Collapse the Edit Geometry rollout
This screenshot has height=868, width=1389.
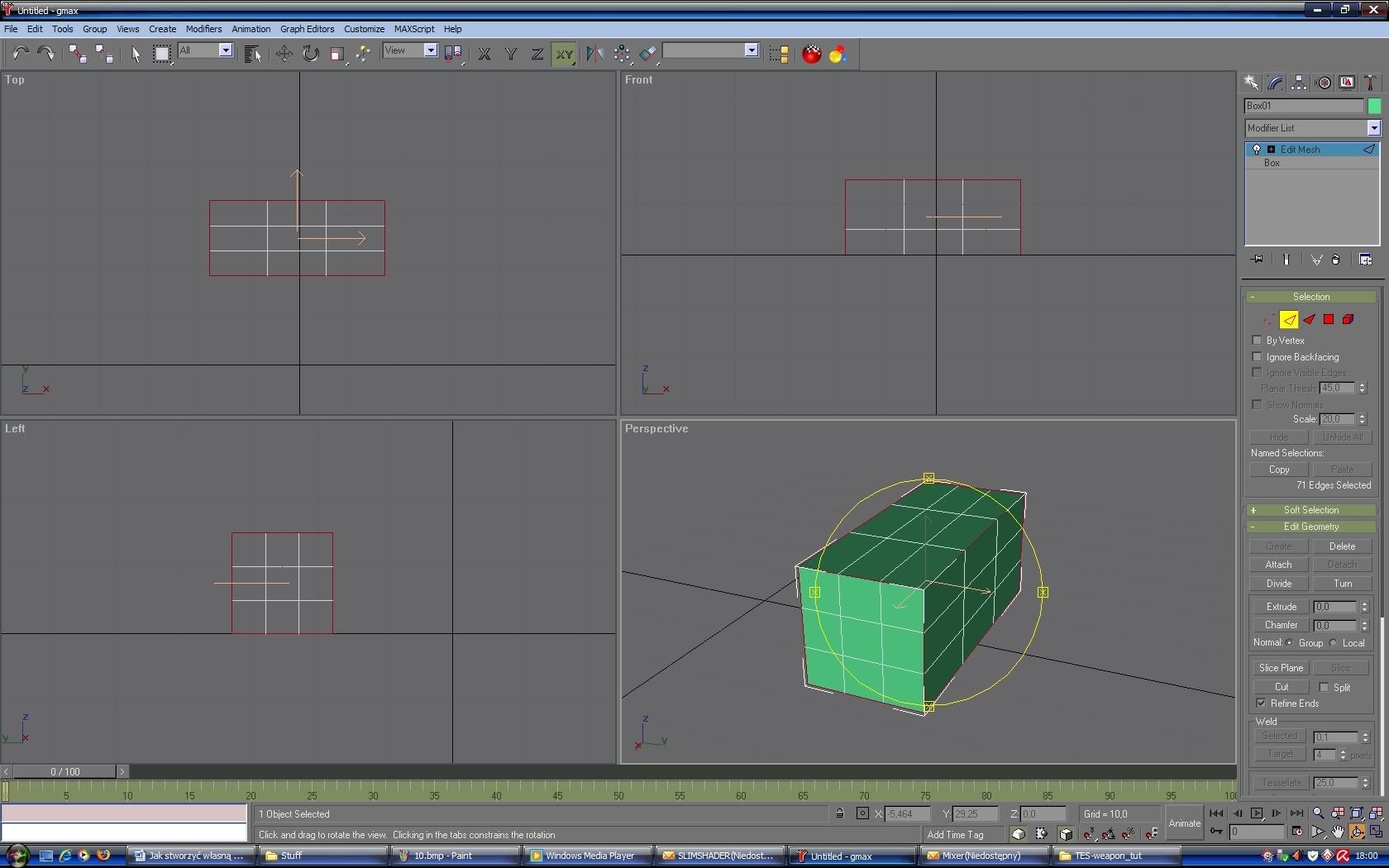click(x=1311, y=527)
